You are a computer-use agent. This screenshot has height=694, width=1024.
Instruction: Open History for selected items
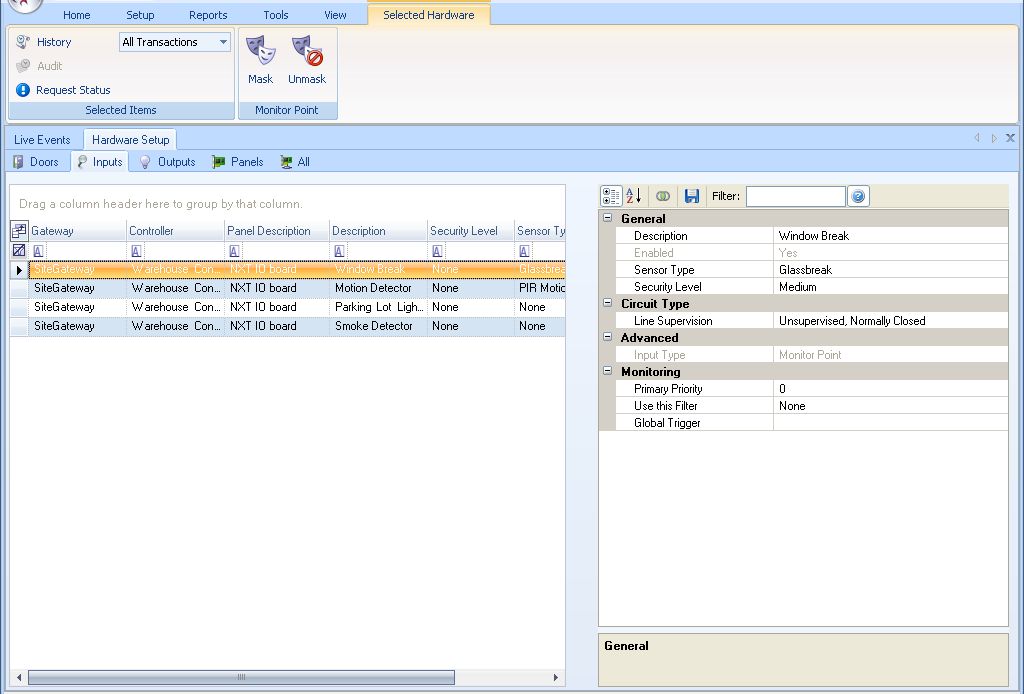point(43,42)
